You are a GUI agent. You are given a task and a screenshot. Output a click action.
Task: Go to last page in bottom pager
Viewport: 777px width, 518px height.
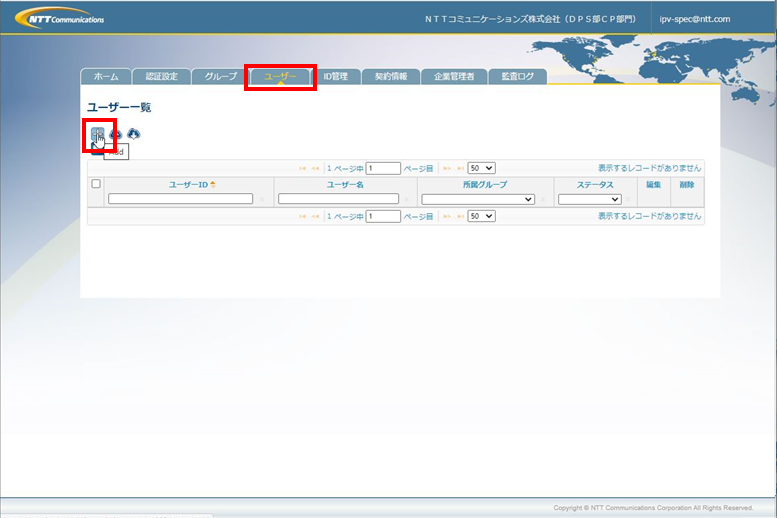(x=460, y=217)
